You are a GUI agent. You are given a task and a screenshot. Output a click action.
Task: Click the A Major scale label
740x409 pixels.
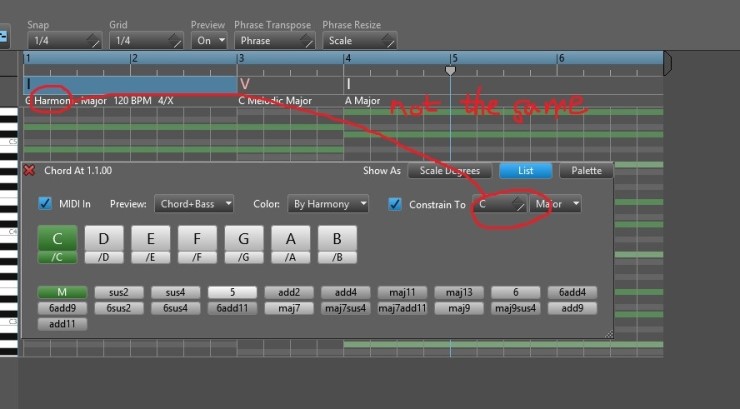[362, 100]
